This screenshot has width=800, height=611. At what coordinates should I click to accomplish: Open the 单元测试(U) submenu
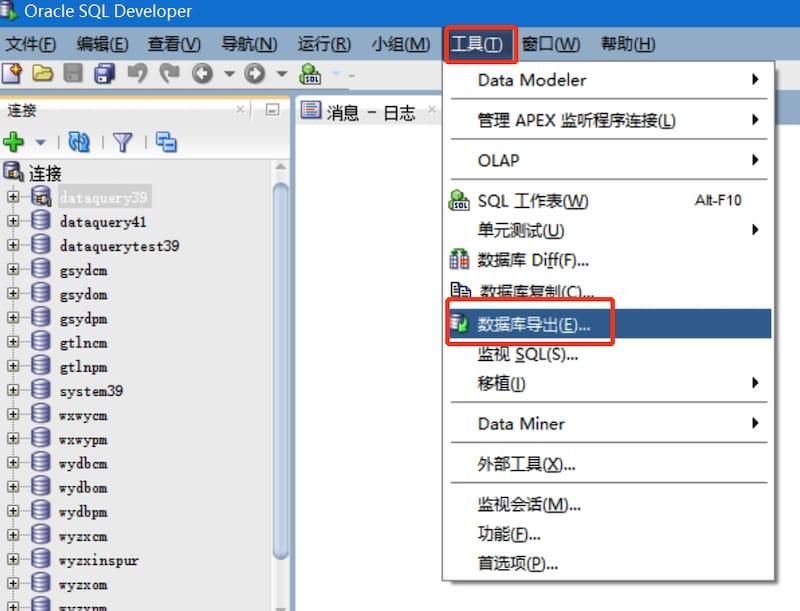(608, 230)
